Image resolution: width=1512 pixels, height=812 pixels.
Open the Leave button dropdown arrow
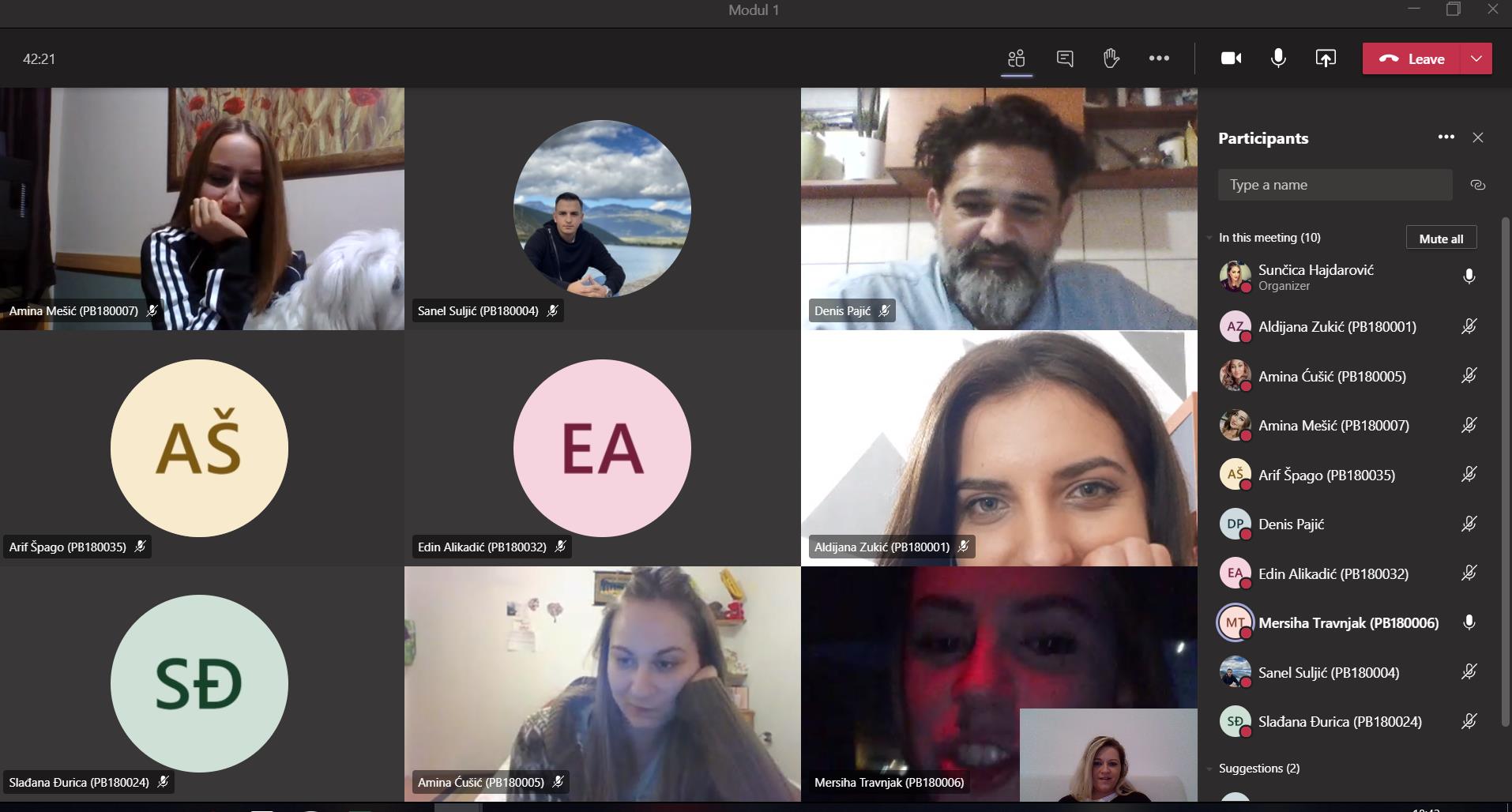1476,58
